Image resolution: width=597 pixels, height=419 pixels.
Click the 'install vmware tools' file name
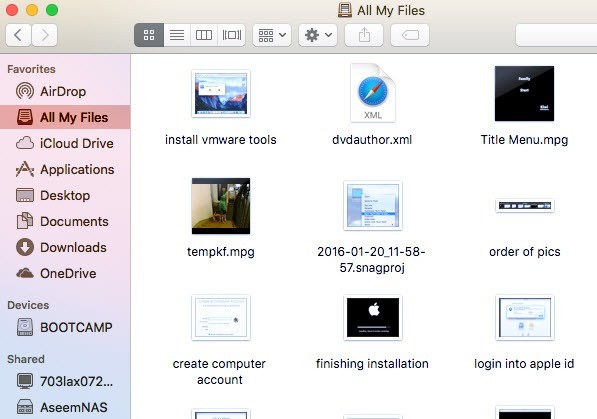[x=221, y=140]
